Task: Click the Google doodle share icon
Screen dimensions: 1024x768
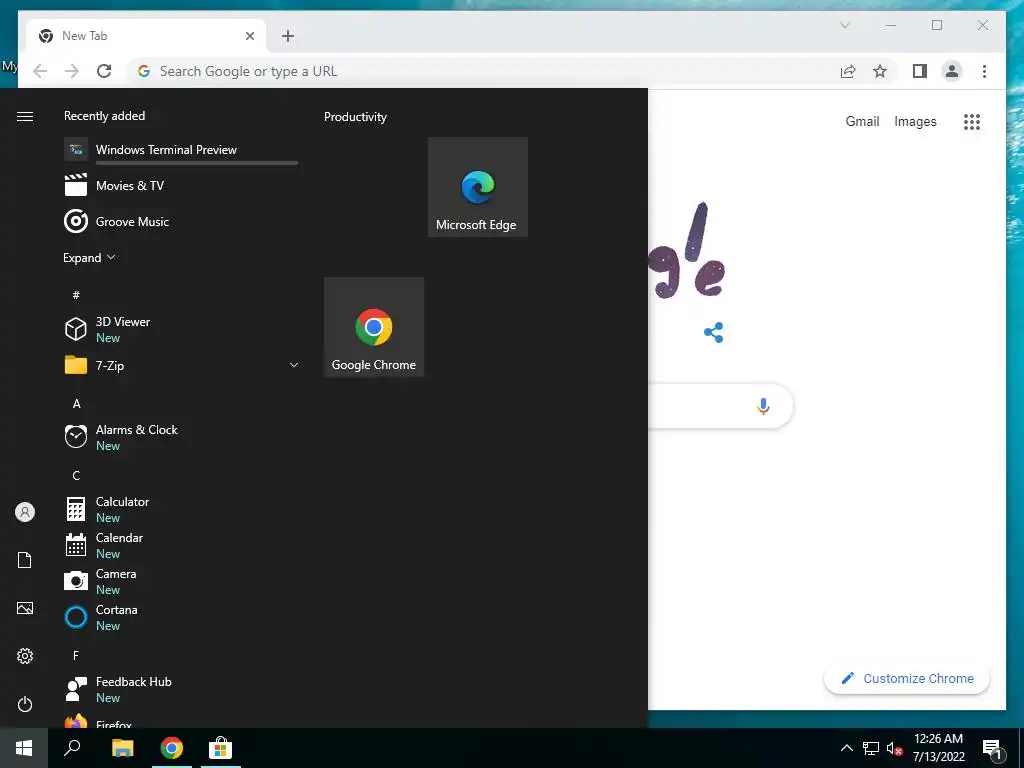Action: [x=713, y=332]
